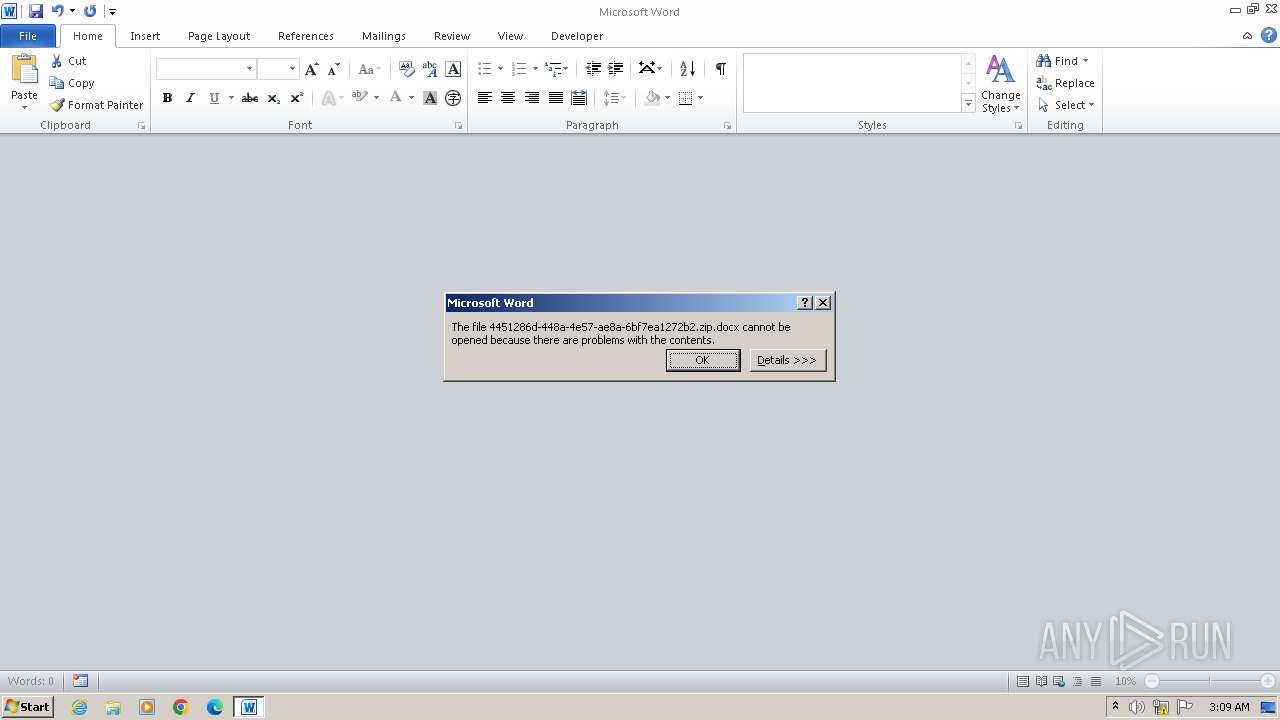Switch to the Page Layout tab
1280x720 pixels.
pos(219,36)
